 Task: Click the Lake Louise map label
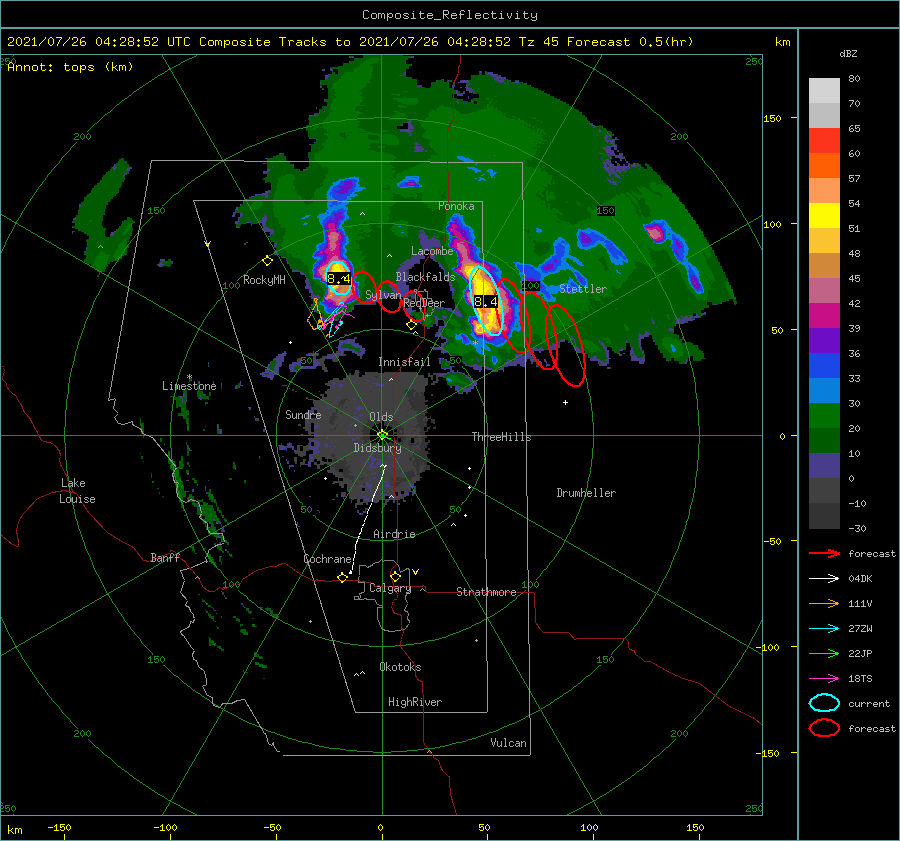[77, 491]
